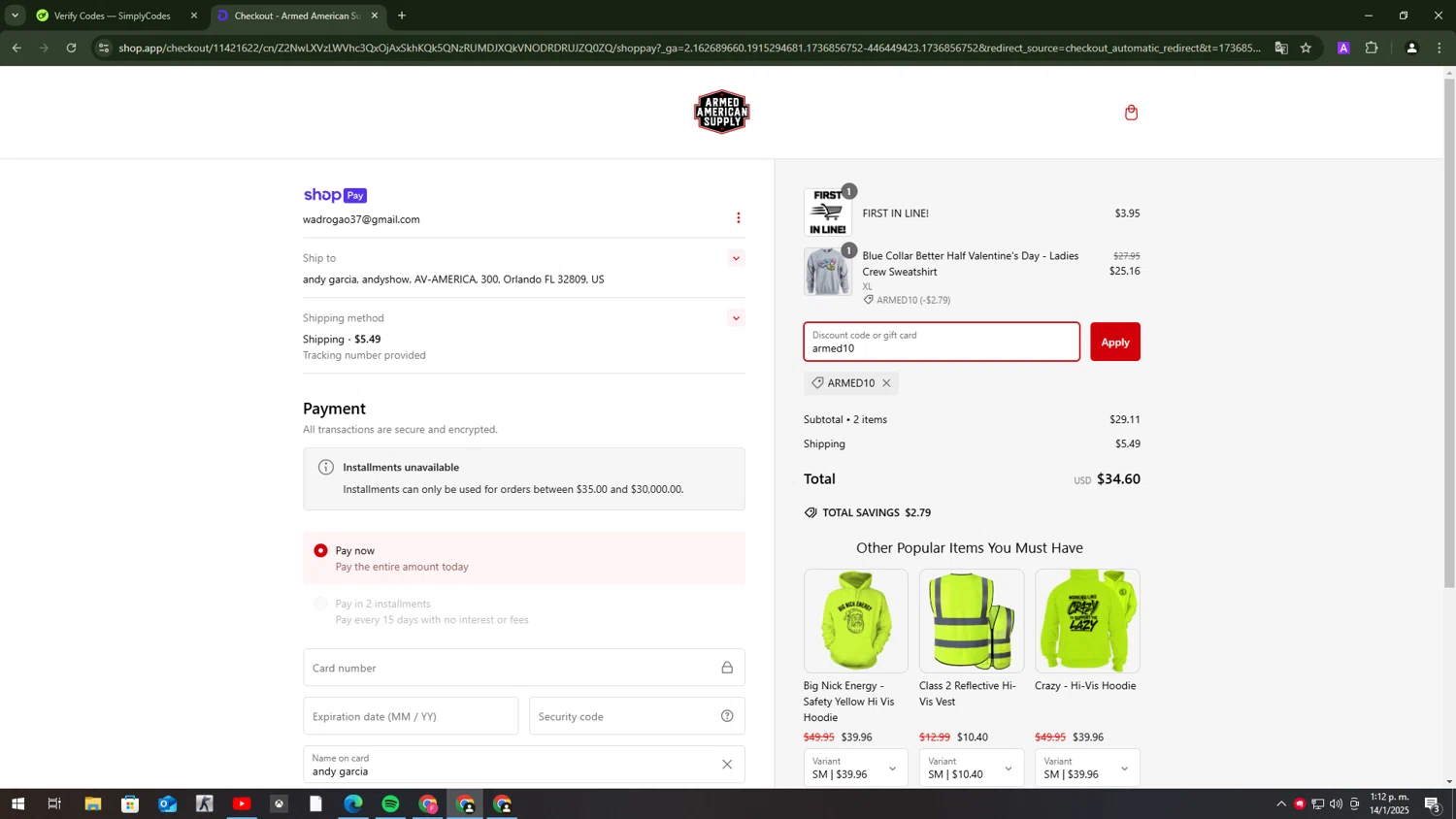Screen dimensions: 1456x819
Task: Open Microsoft Edge from taskbar
Action: [x=353, y=804]
